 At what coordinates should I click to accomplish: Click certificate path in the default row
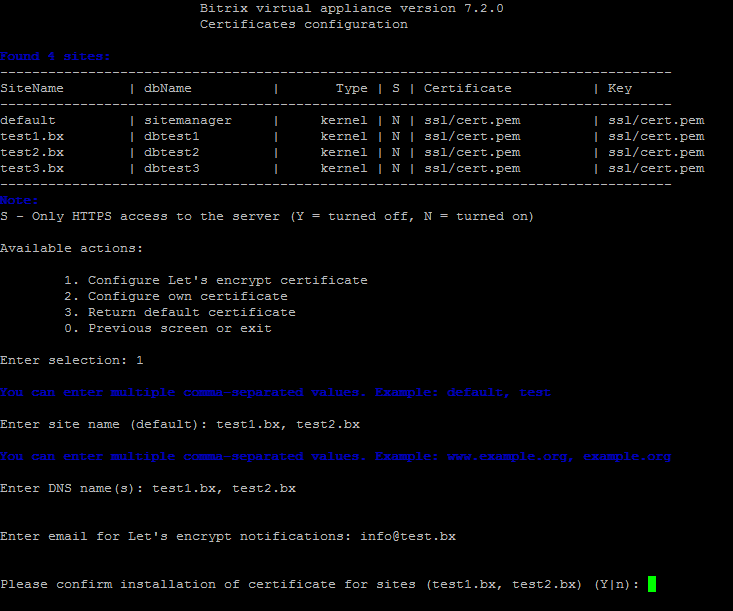[472, 121]
